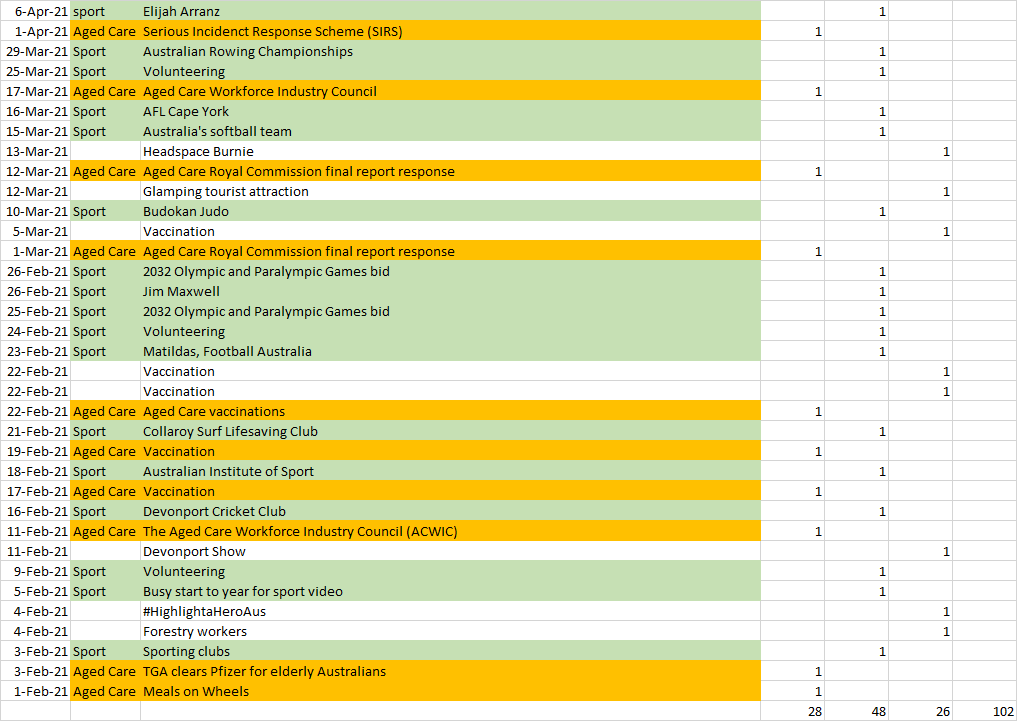Select the Busy start to year for sport video cell
Screen dimensions: 1017x721
tap(450, 591)
